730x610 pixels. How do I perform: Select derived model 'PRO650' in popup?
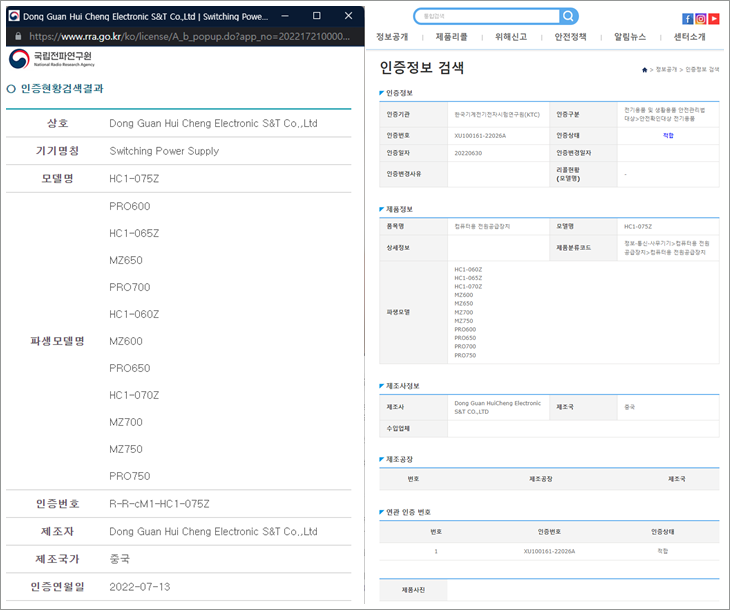pos(129,368)
